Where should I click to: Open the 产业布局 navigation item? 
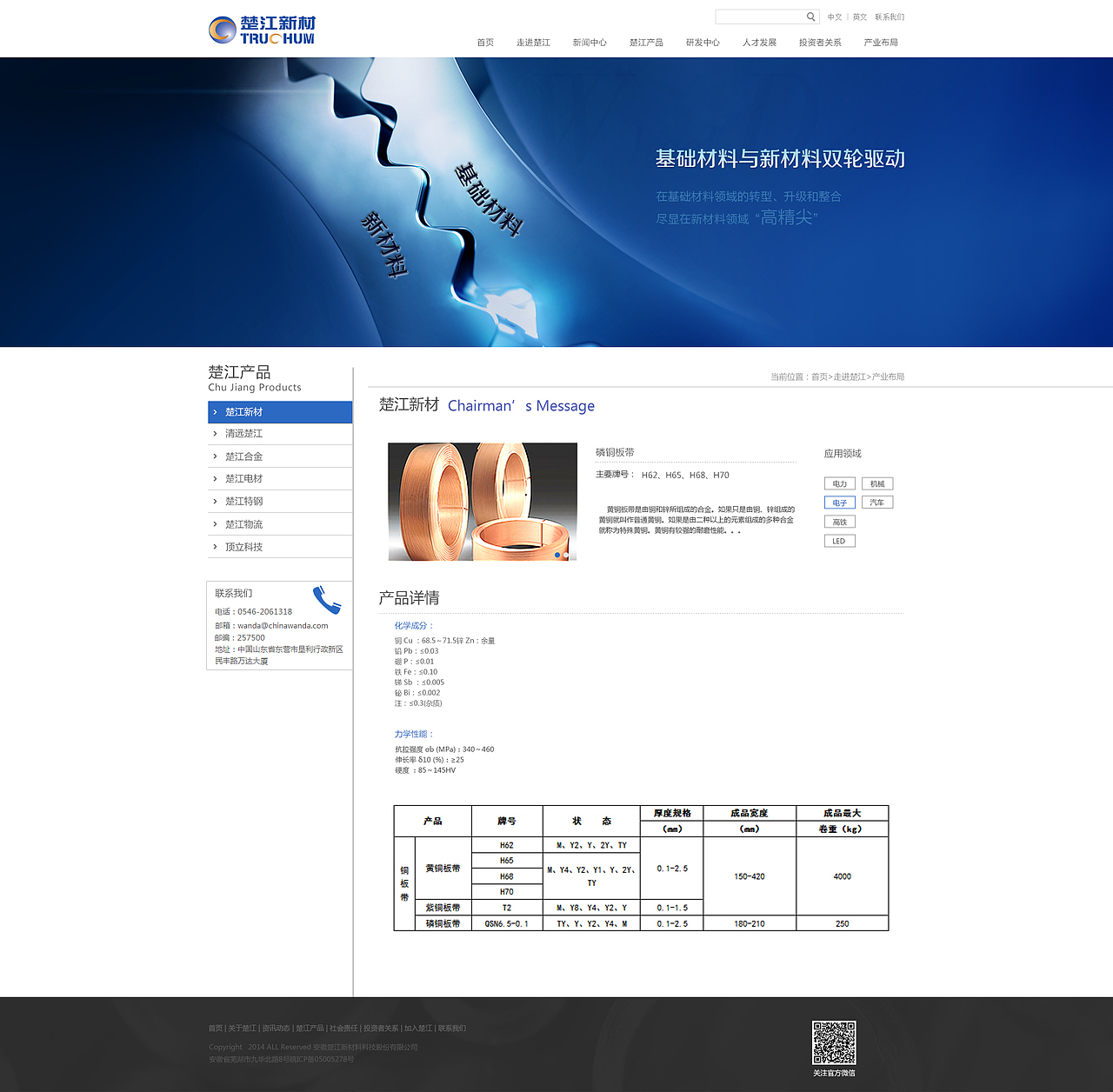[881, 43]
